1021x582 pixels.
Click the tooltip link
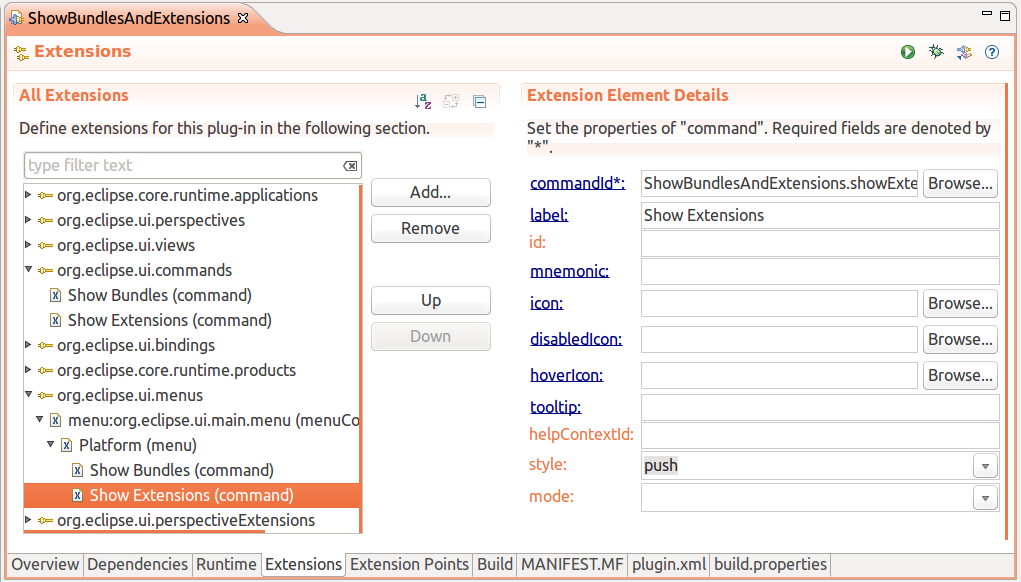[x=555, y=408]
